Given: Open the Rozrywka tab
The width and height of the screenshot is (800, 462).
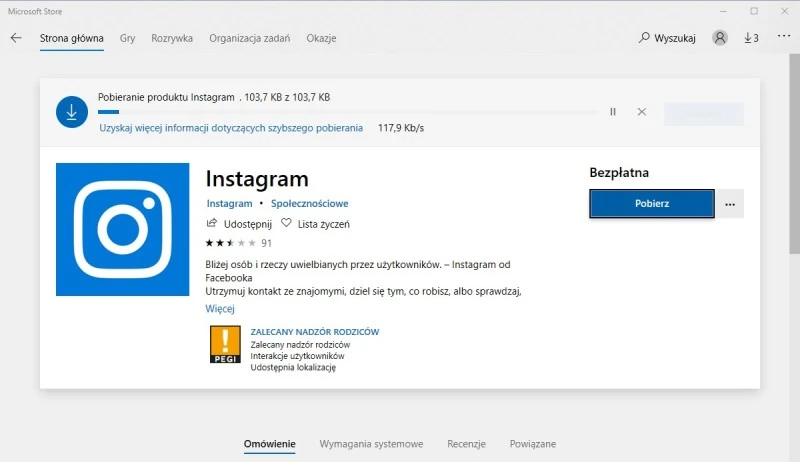Looking at the screenshot, I should coord(172,38).
